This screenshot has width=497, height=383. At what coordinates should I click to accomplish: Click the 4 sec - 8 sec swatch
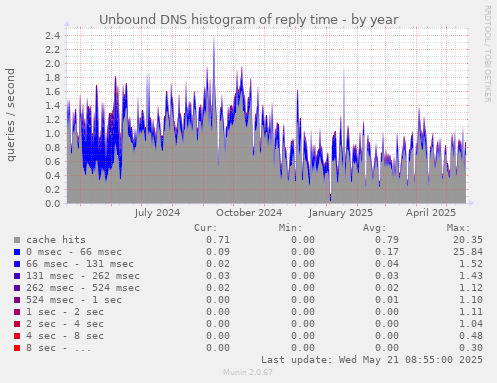pyautogui.click(x=17, y=336)
